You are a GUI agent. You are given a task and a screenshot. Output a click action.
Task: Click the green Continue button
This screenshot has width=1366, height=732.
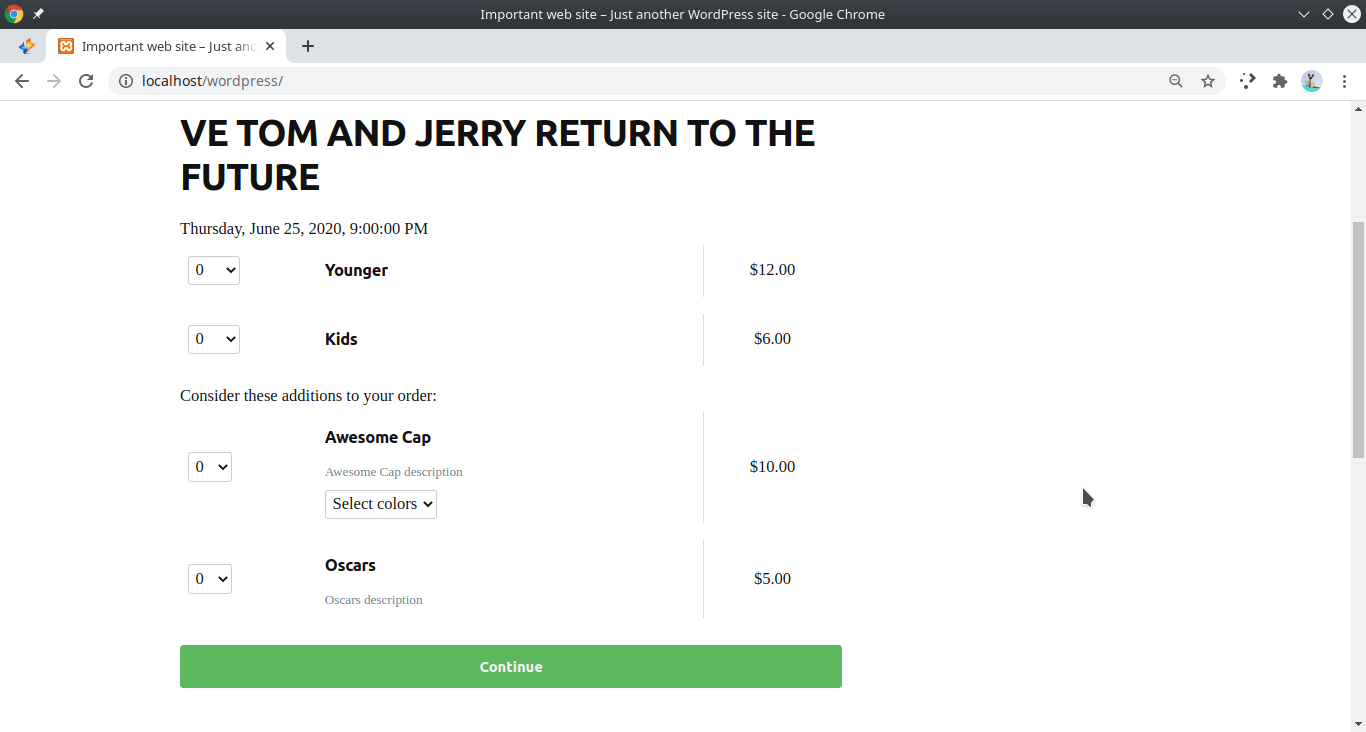pos(511,667)
